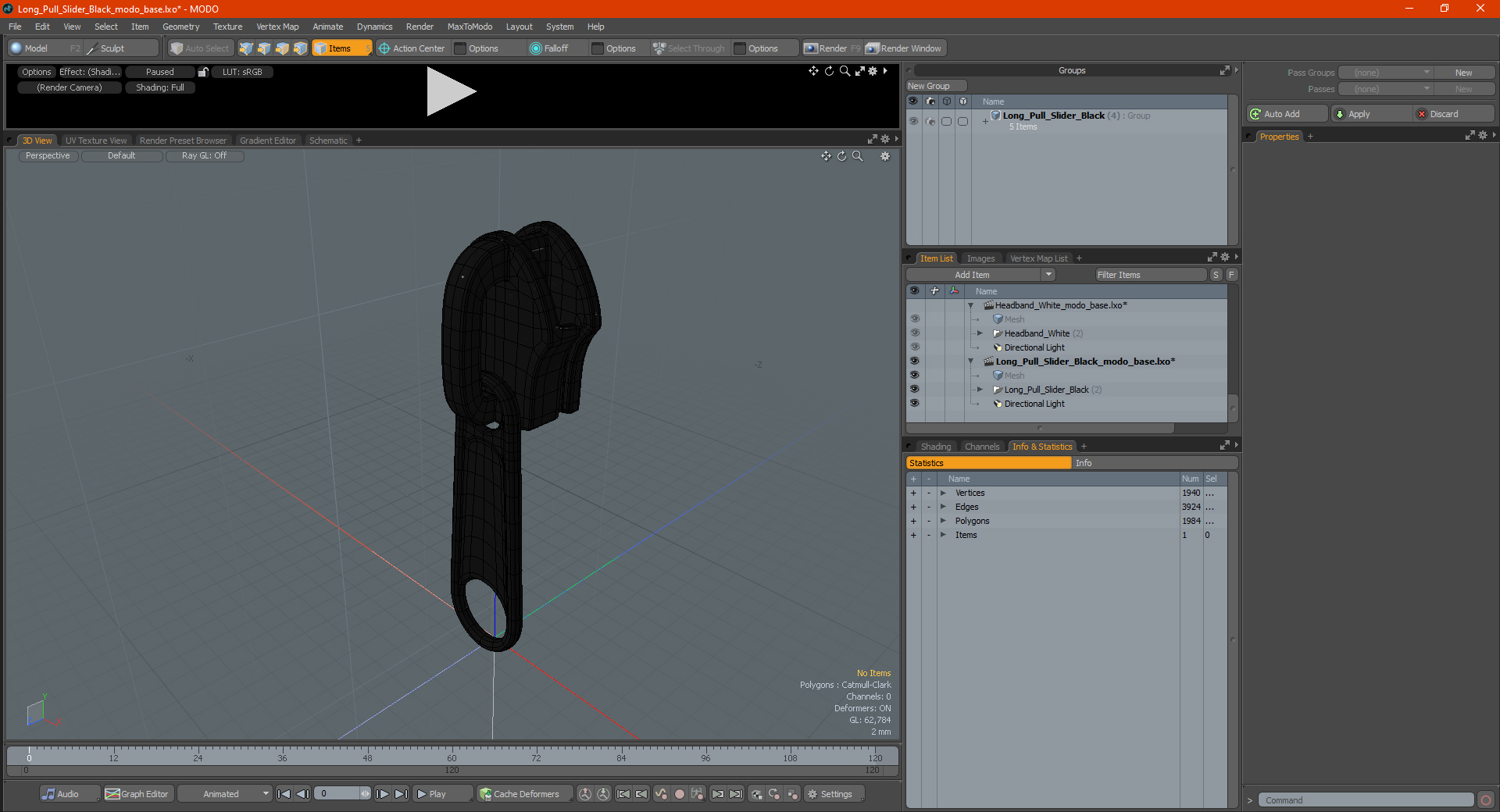Open timeline Settings
Screen dimensions: 1500x812
(834, 794)
